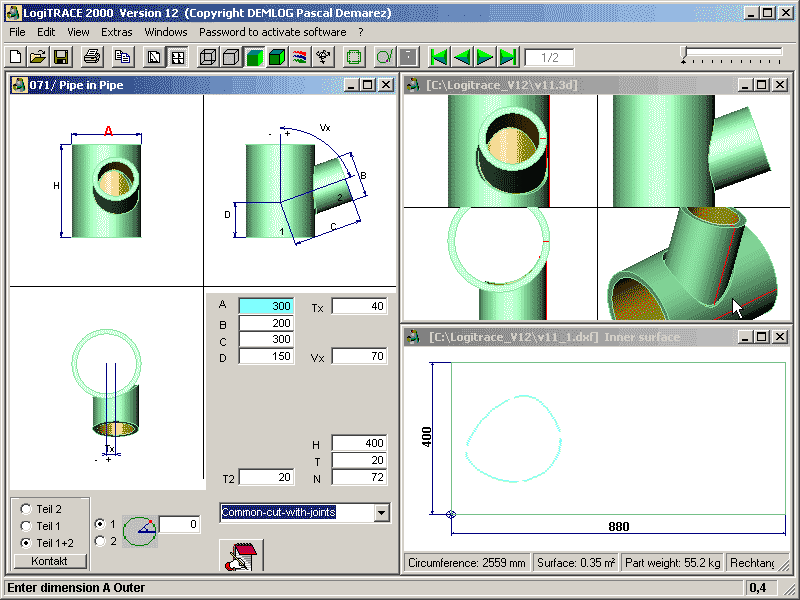800x600 pixels.
Task: Minimize the v11_1.dxf Inner surface window
Action: 745,337
